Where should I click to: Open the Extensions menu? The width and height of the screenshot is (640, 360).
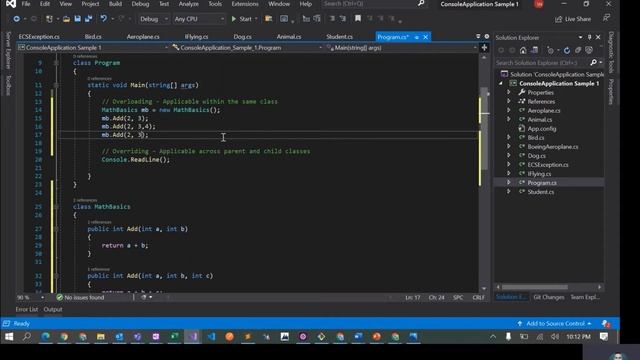point(245,4)
